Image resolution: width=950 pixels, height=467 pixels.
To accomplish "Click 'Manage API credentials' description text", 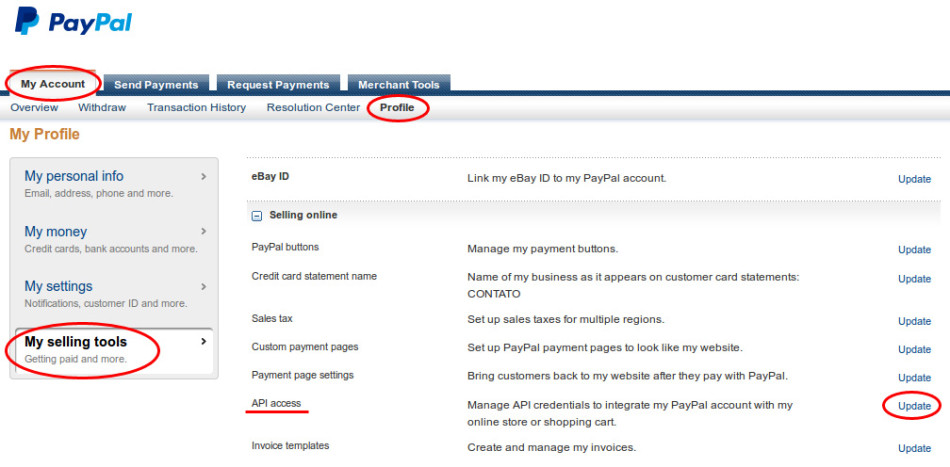I will (629, 413).
